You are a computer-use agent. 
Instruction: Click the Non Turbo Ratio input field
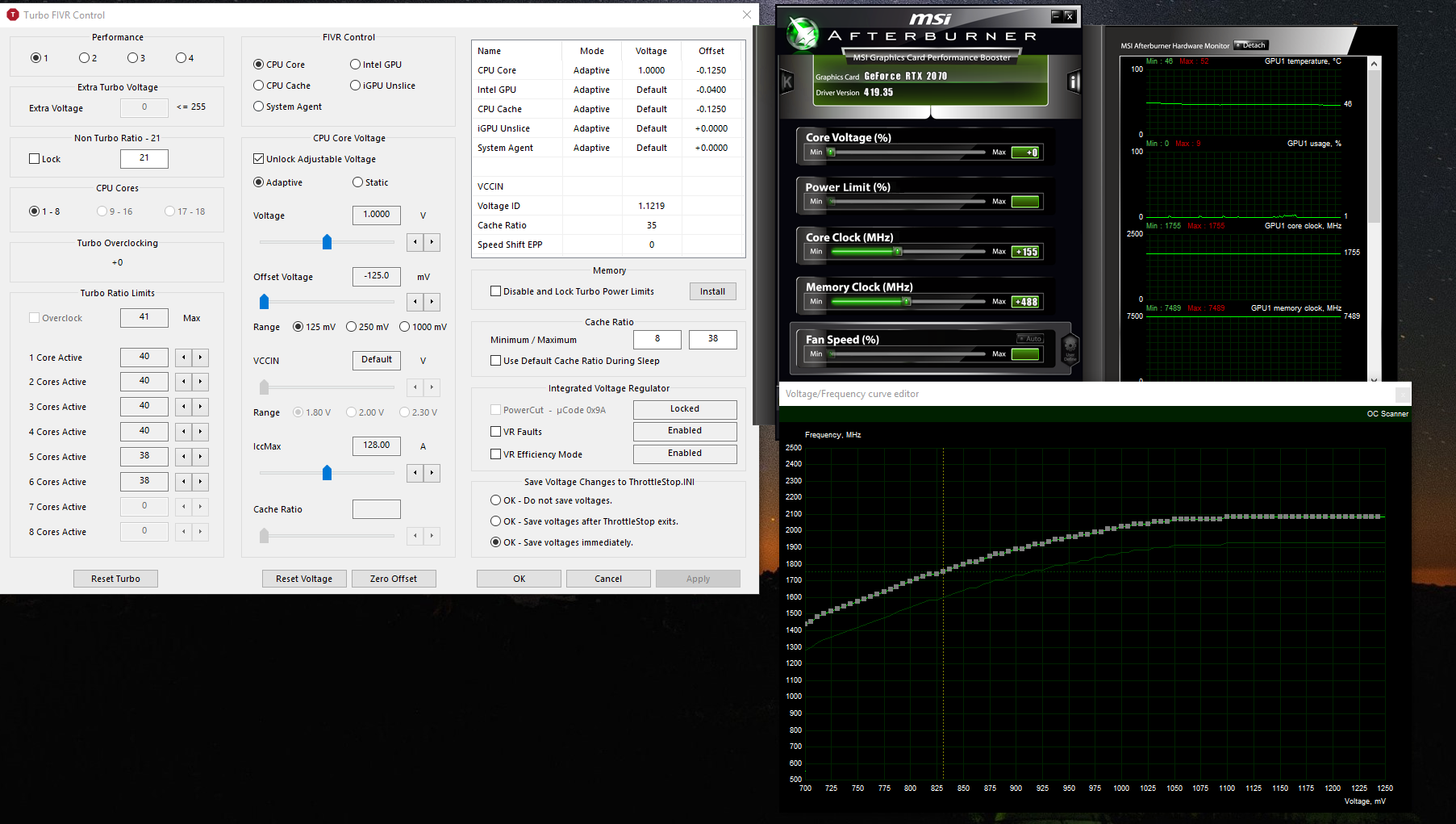point(144,158)
